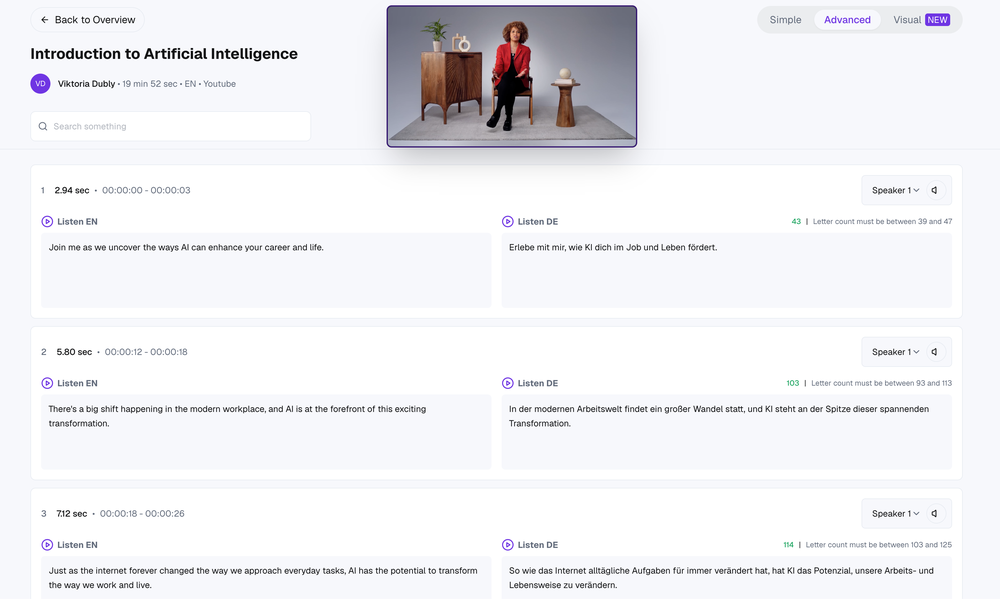Click timestamp 00:00:18 - 00:00:26
Image resolution: width=1000 pixels, height=599 pixels.
(x=142, y=514)
